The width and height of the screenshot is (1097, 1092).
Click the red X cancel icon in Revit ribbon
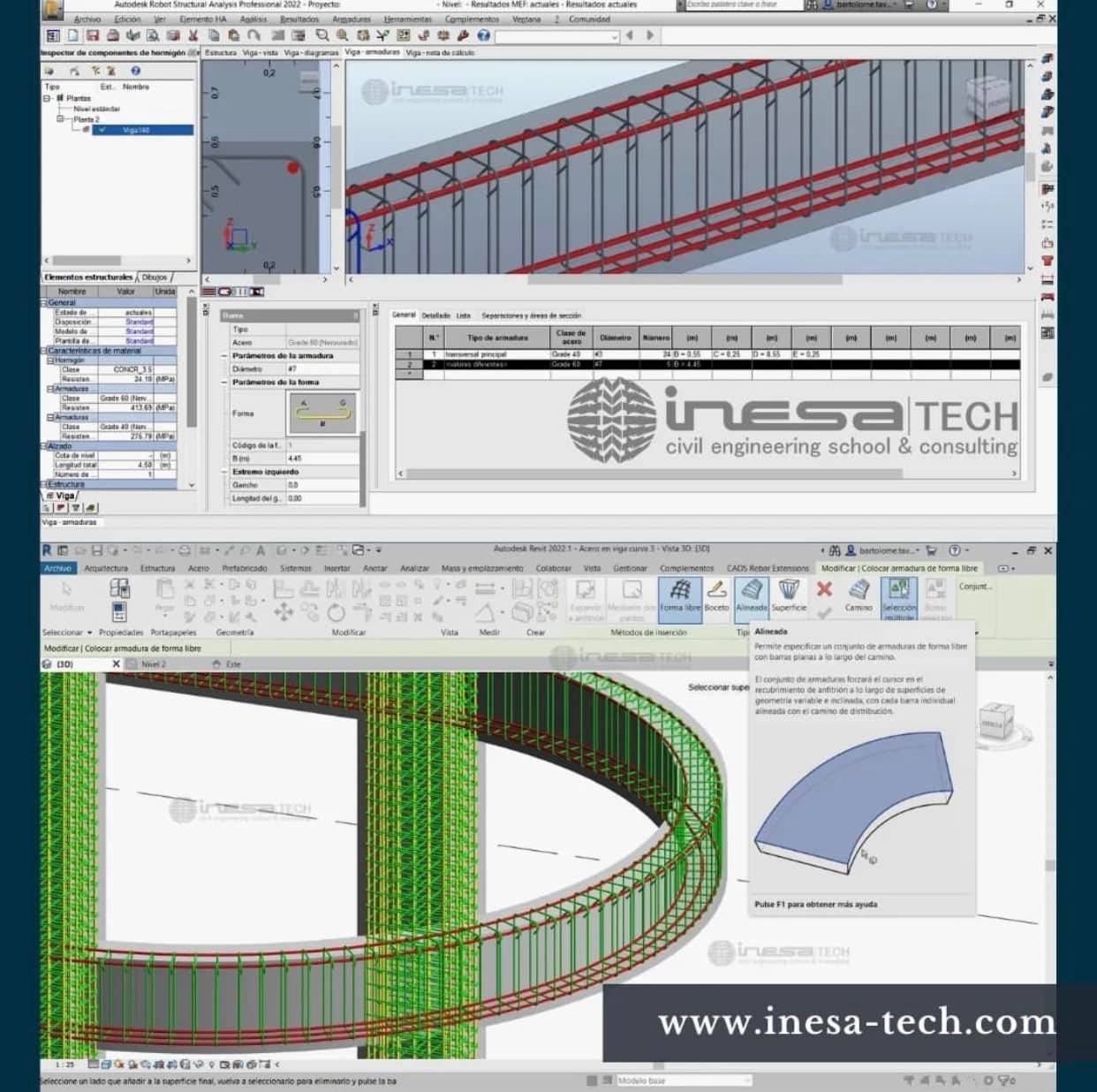(x=824, y=588)
